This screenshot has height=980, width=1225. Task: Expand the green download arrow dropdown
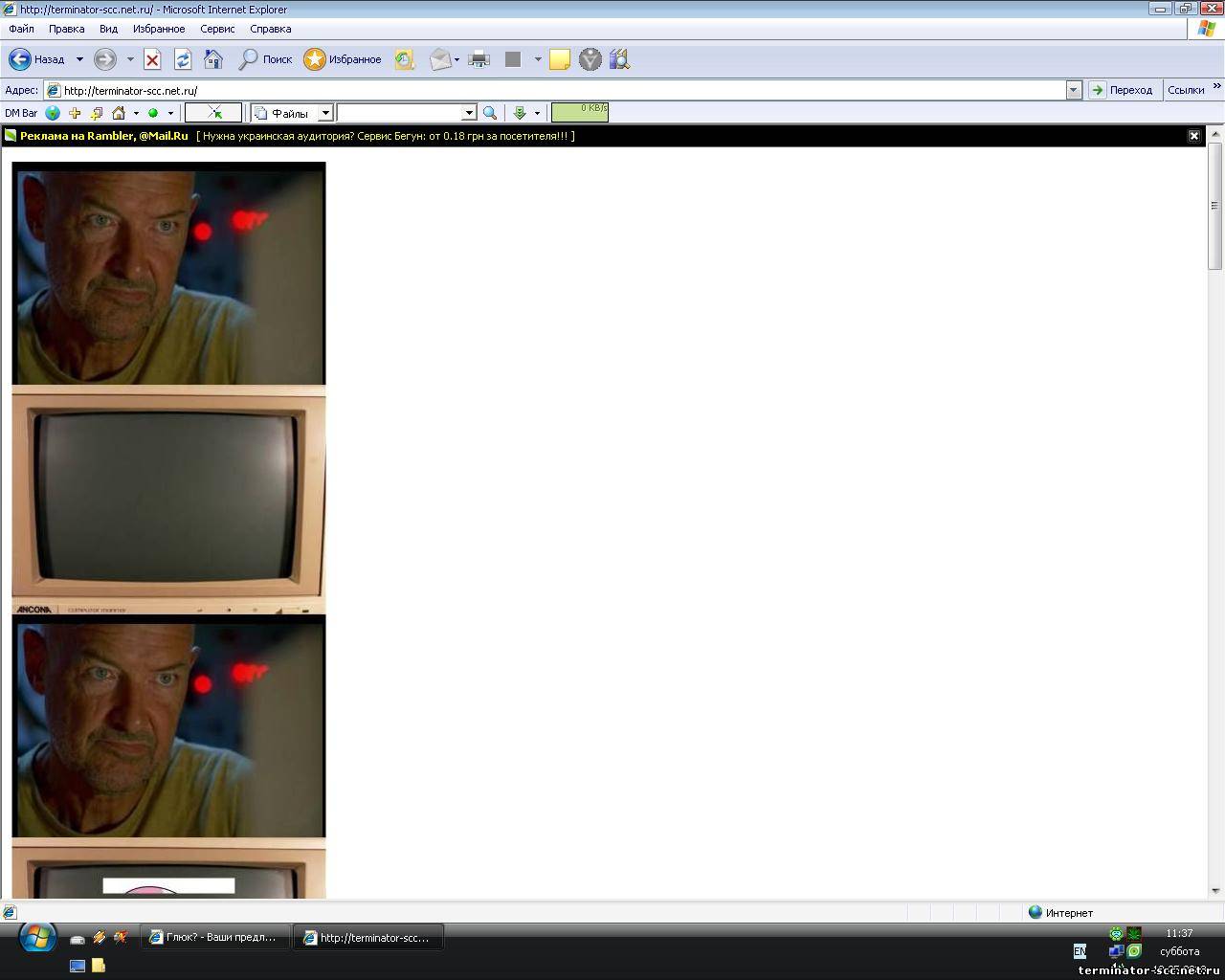tap(537, 113)
